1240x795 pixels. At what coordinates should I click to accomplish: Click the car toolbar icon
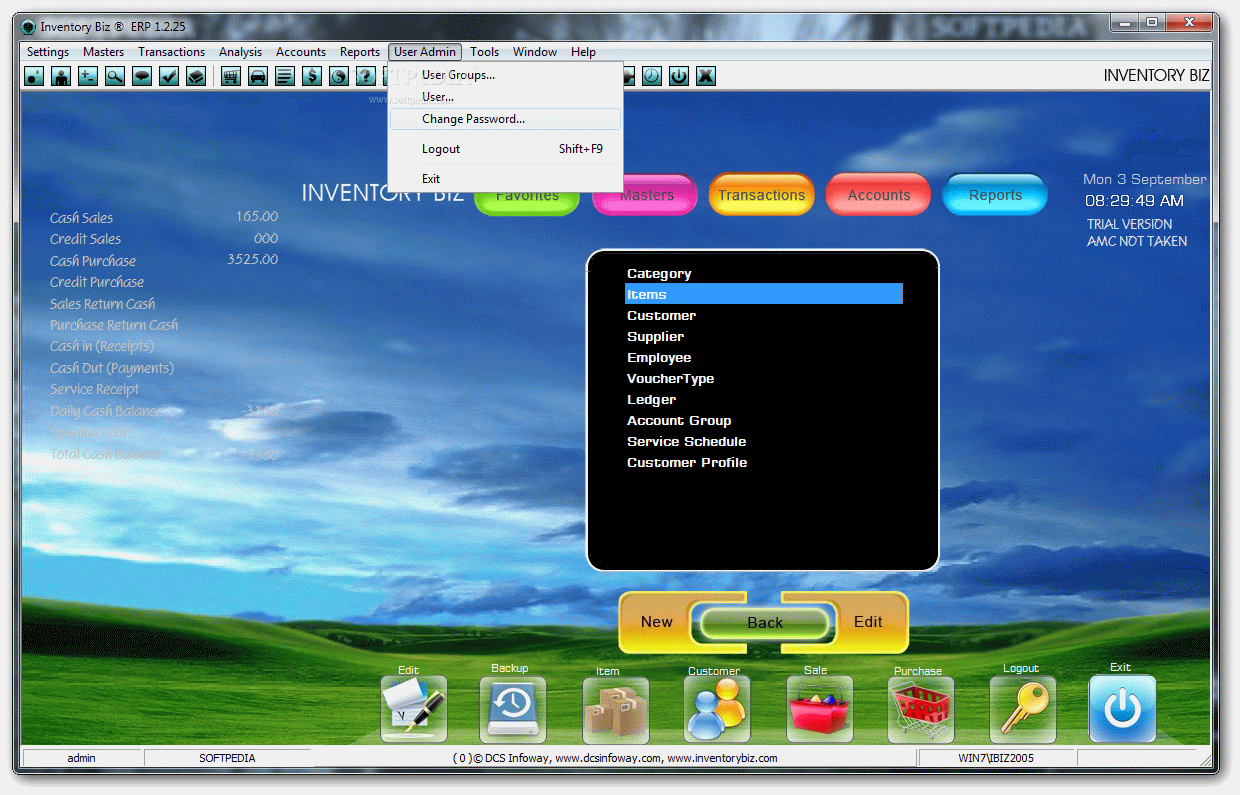pos(258,75)
